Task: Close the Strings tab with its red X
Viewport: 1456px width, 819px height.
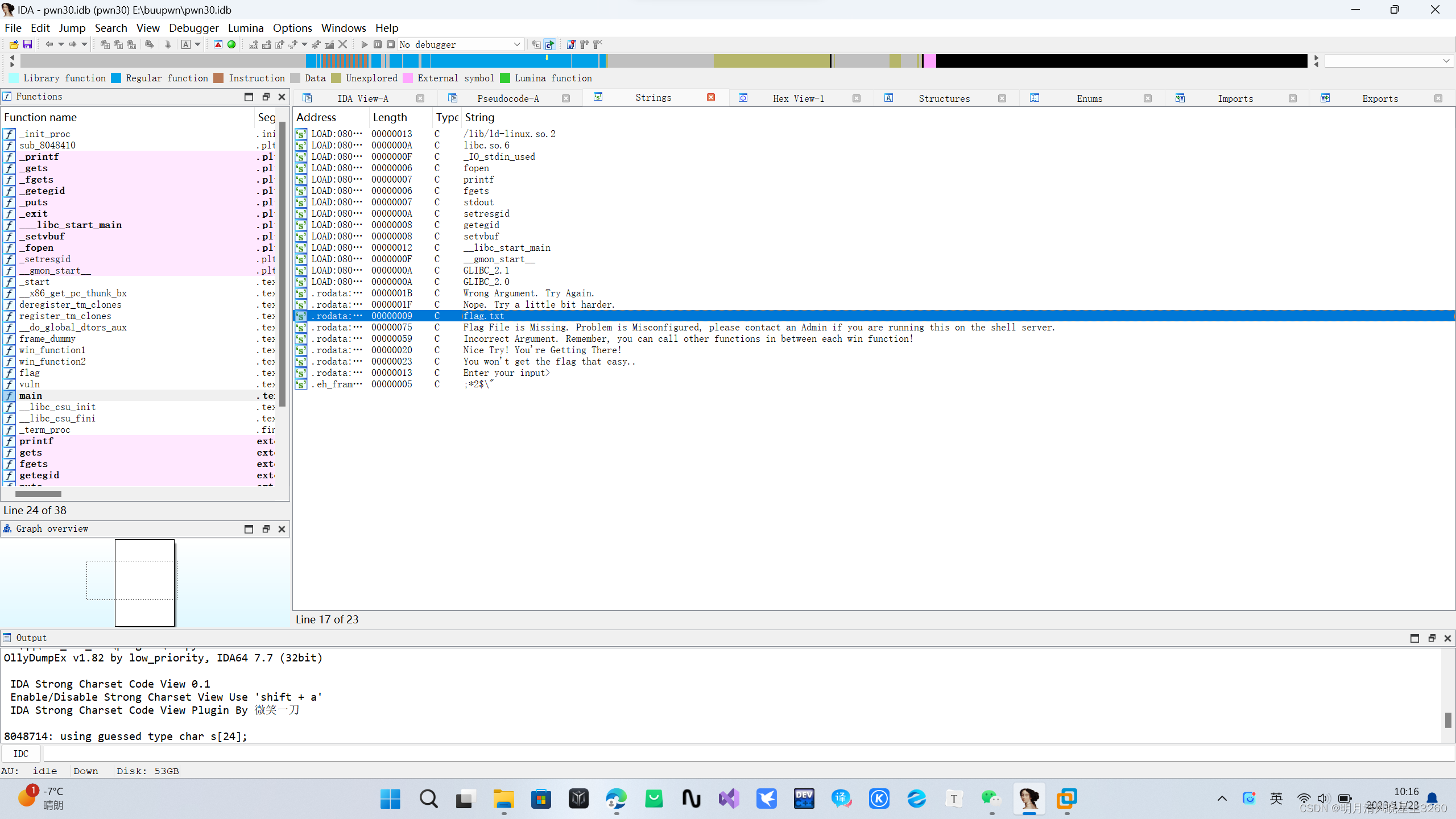Action: pyautogui.click(x=711, y=98)
